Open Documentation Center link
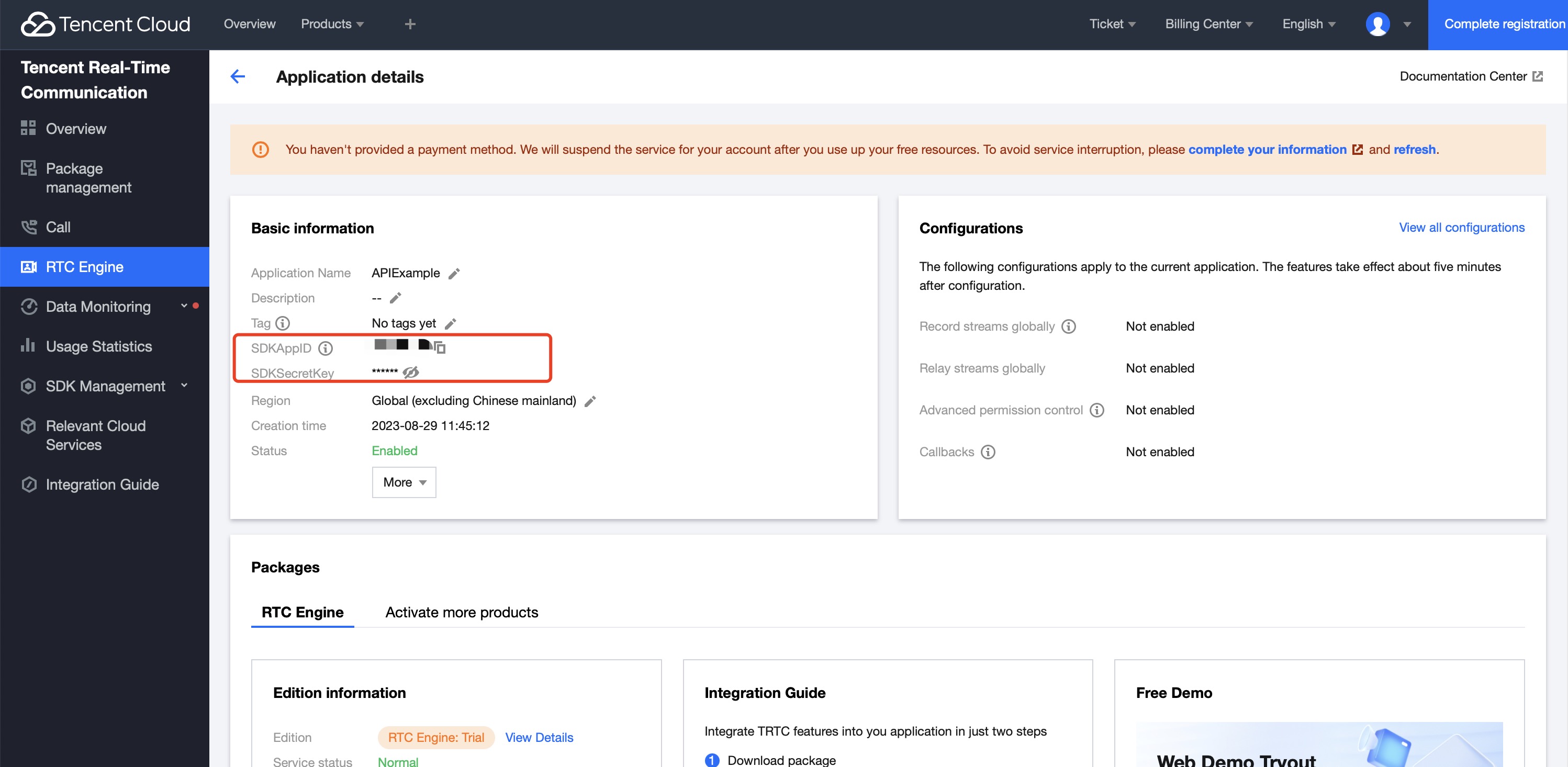 coord(1463,76)
